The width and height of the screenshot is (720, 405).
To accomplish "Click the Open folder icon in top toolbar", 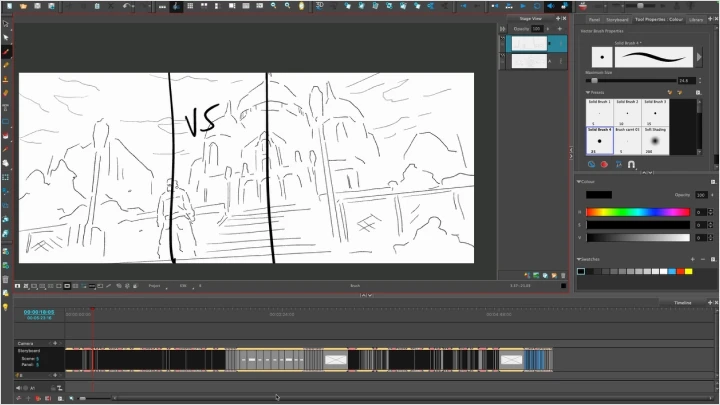I will coord(22,6).
